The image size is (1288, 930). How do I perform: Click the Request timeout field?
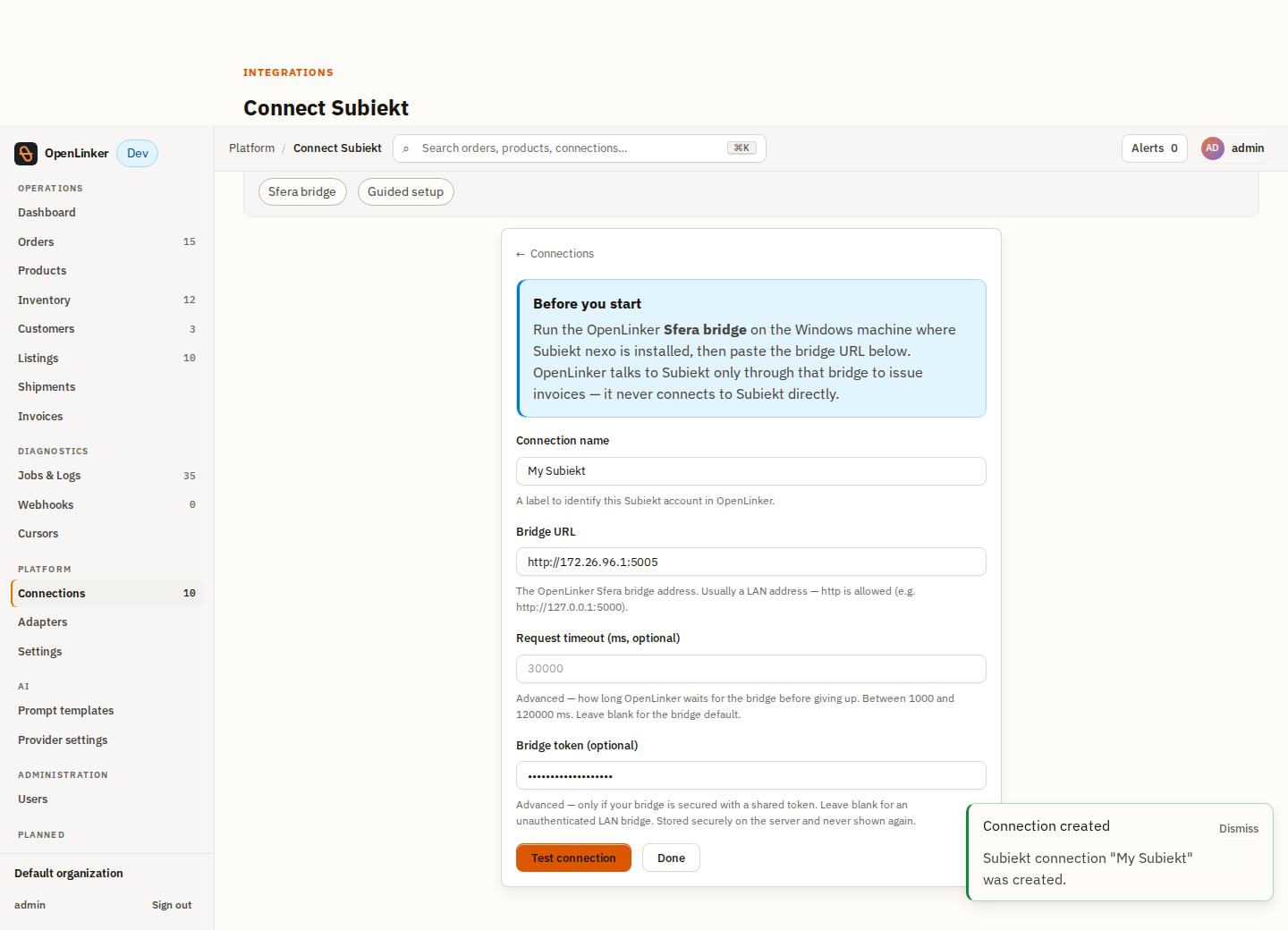coord(751,669)
